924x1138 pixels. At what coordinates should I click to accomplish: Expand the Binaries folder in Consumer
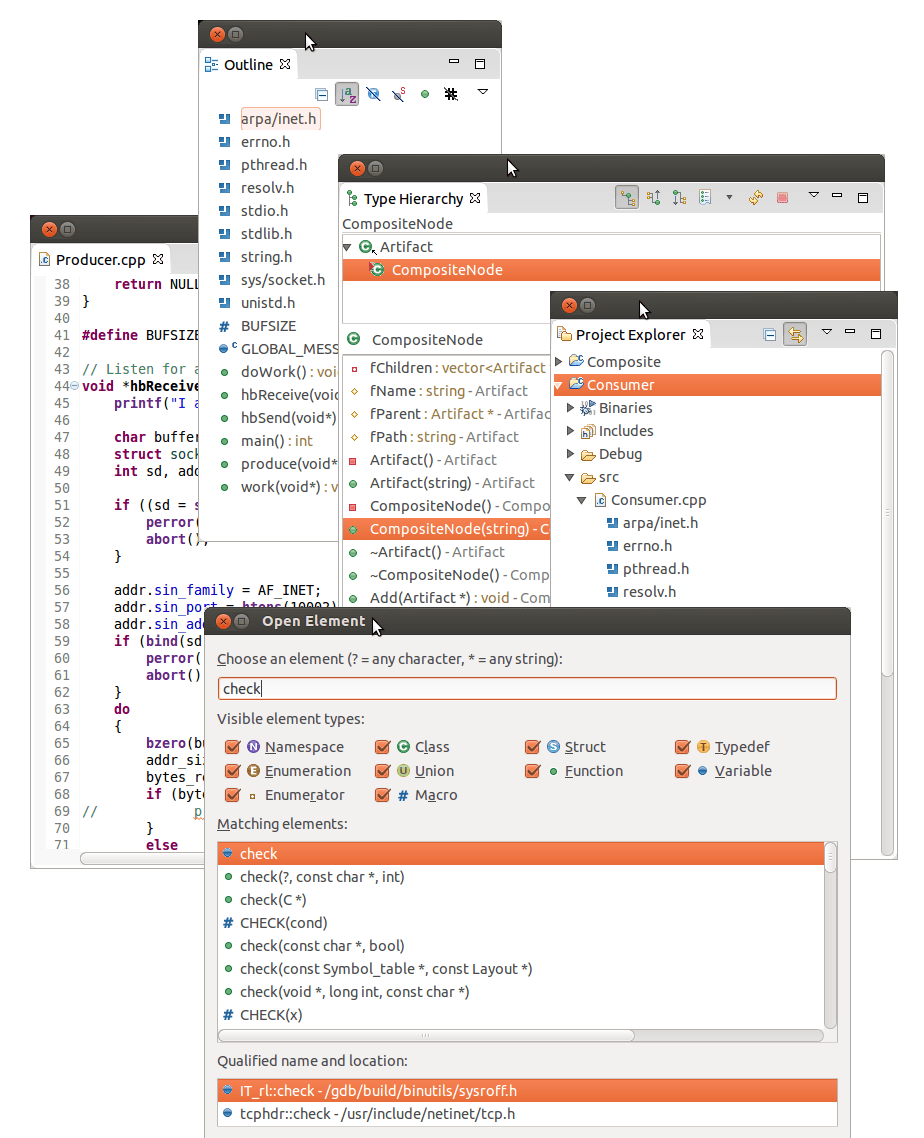click(571, 408)
